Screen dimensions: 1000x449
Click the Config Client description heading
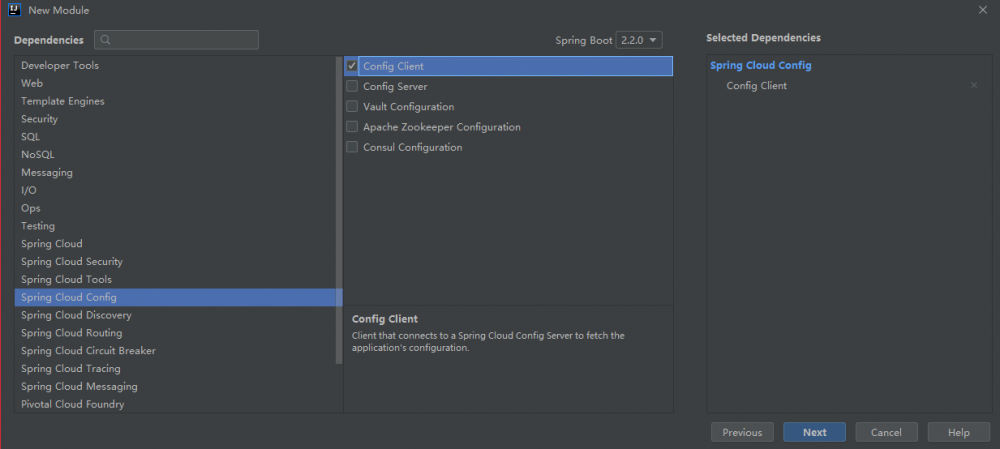pos(385,319)
